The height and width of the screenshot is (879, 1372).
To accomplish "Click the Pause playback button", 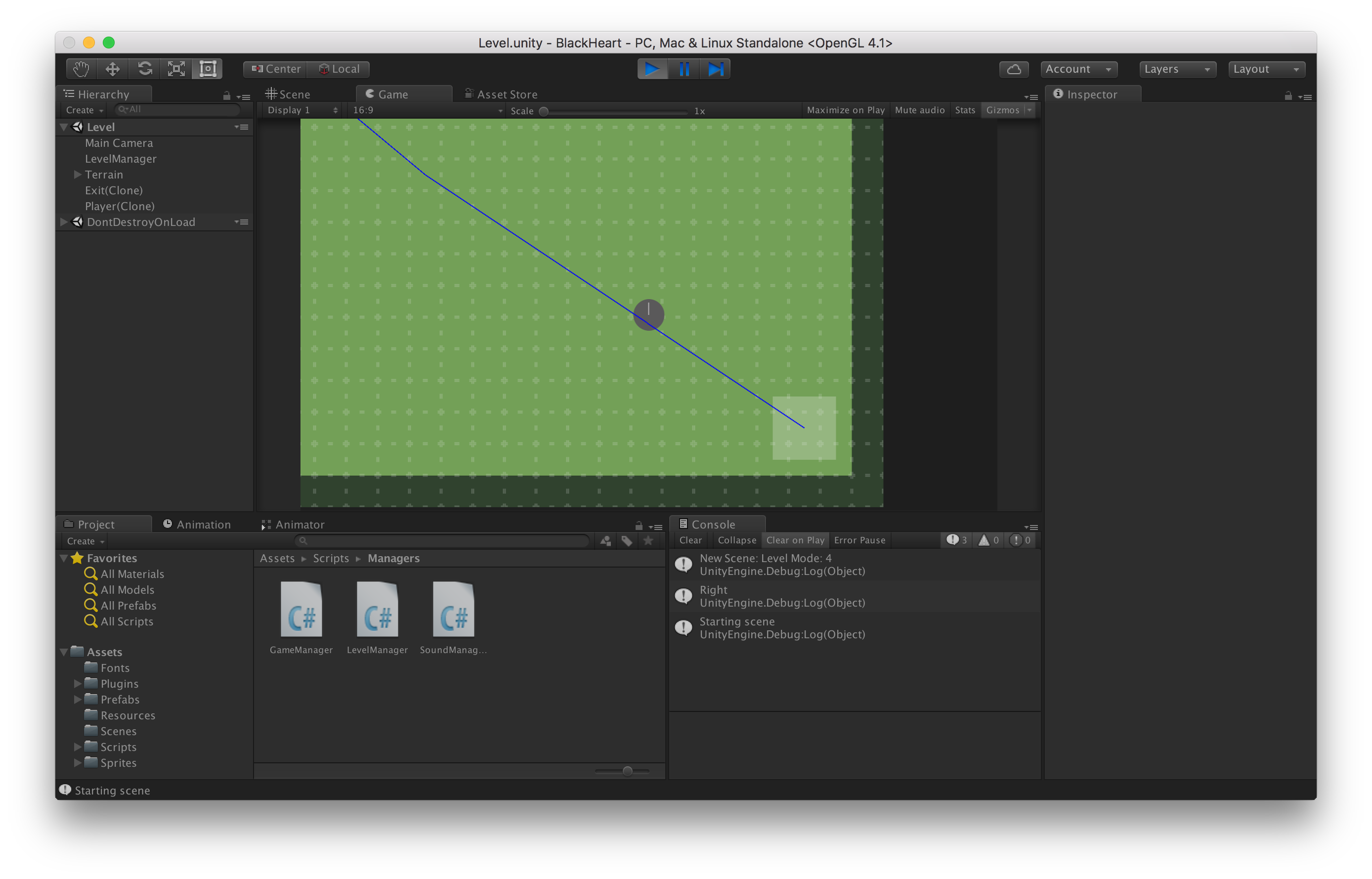I will [x=684, y=69].
